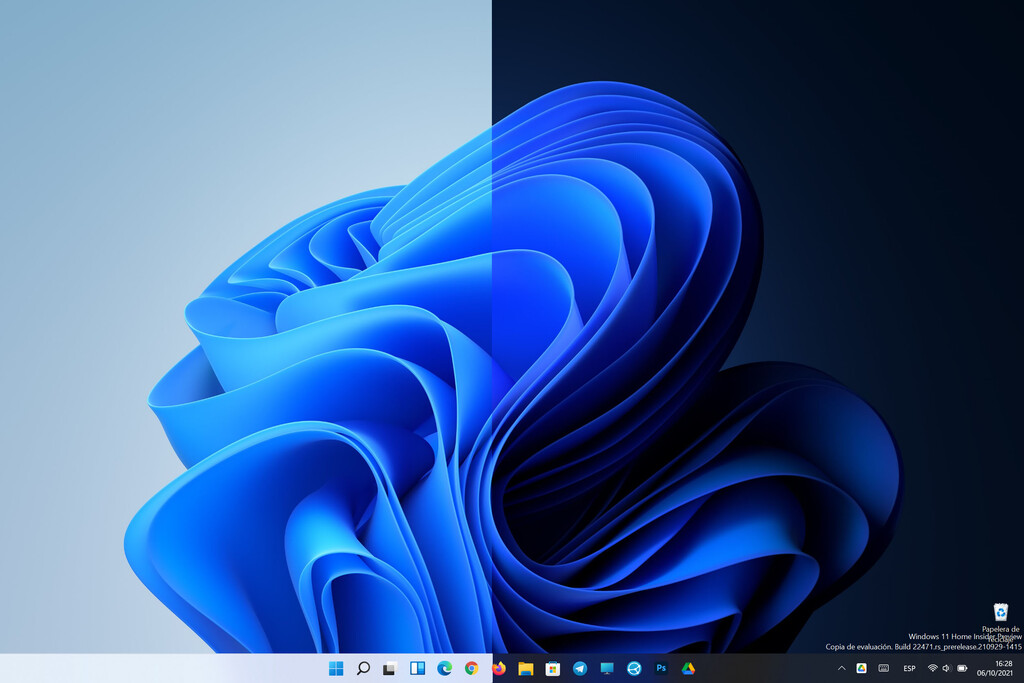Open the Widgets panel icon
1024x683 pixels.
[417, 668]
